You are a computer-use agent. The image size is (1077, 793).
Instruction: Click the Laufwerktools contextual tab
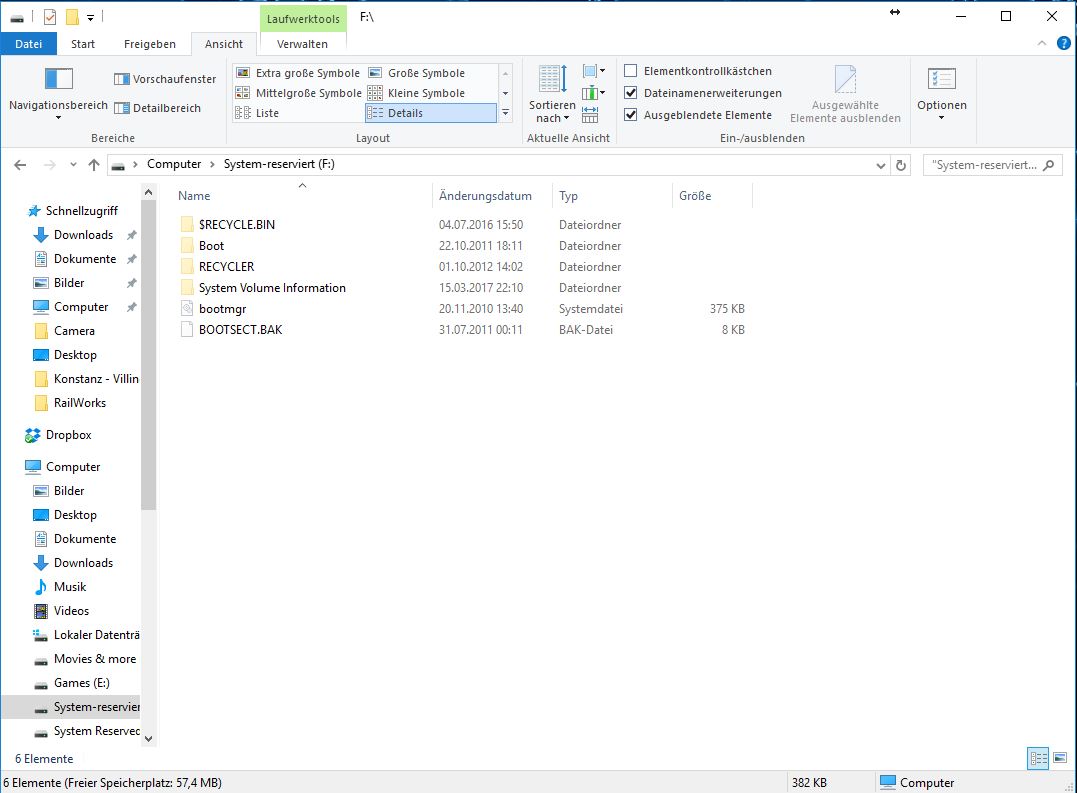coord(303,19)
